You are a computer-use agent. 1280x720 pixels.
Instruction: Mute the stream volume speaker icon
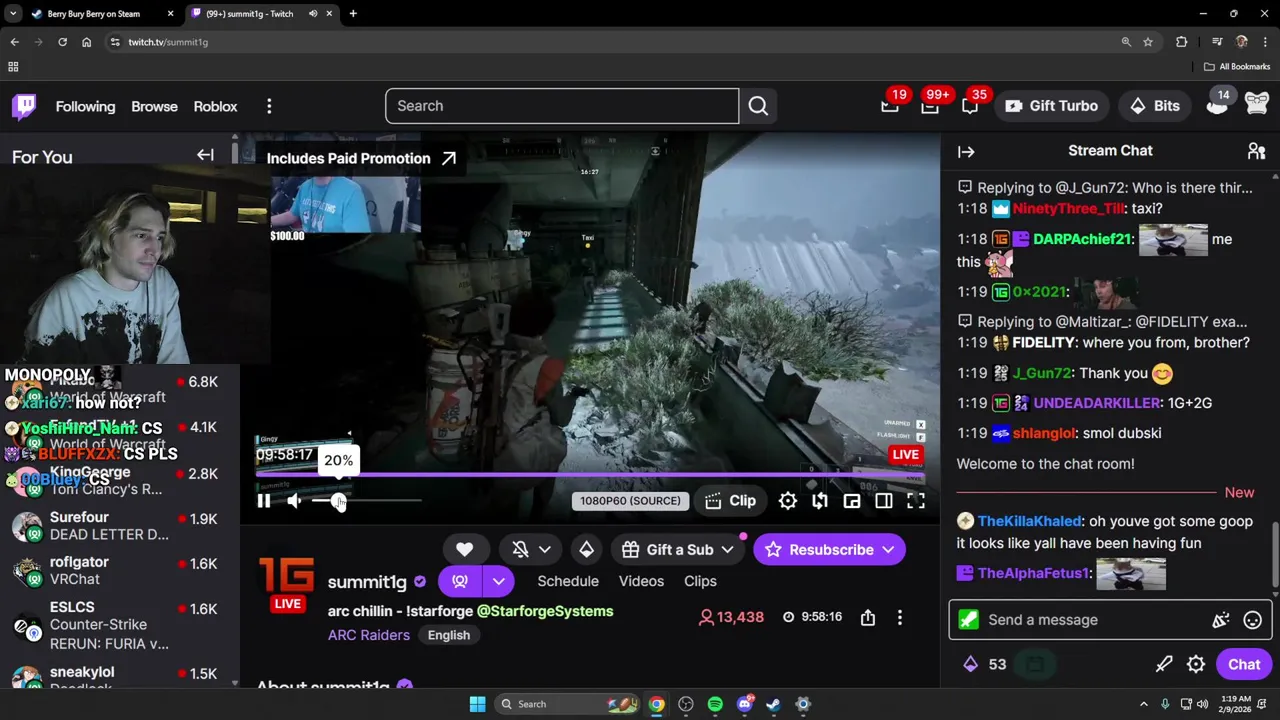point(294,501)
